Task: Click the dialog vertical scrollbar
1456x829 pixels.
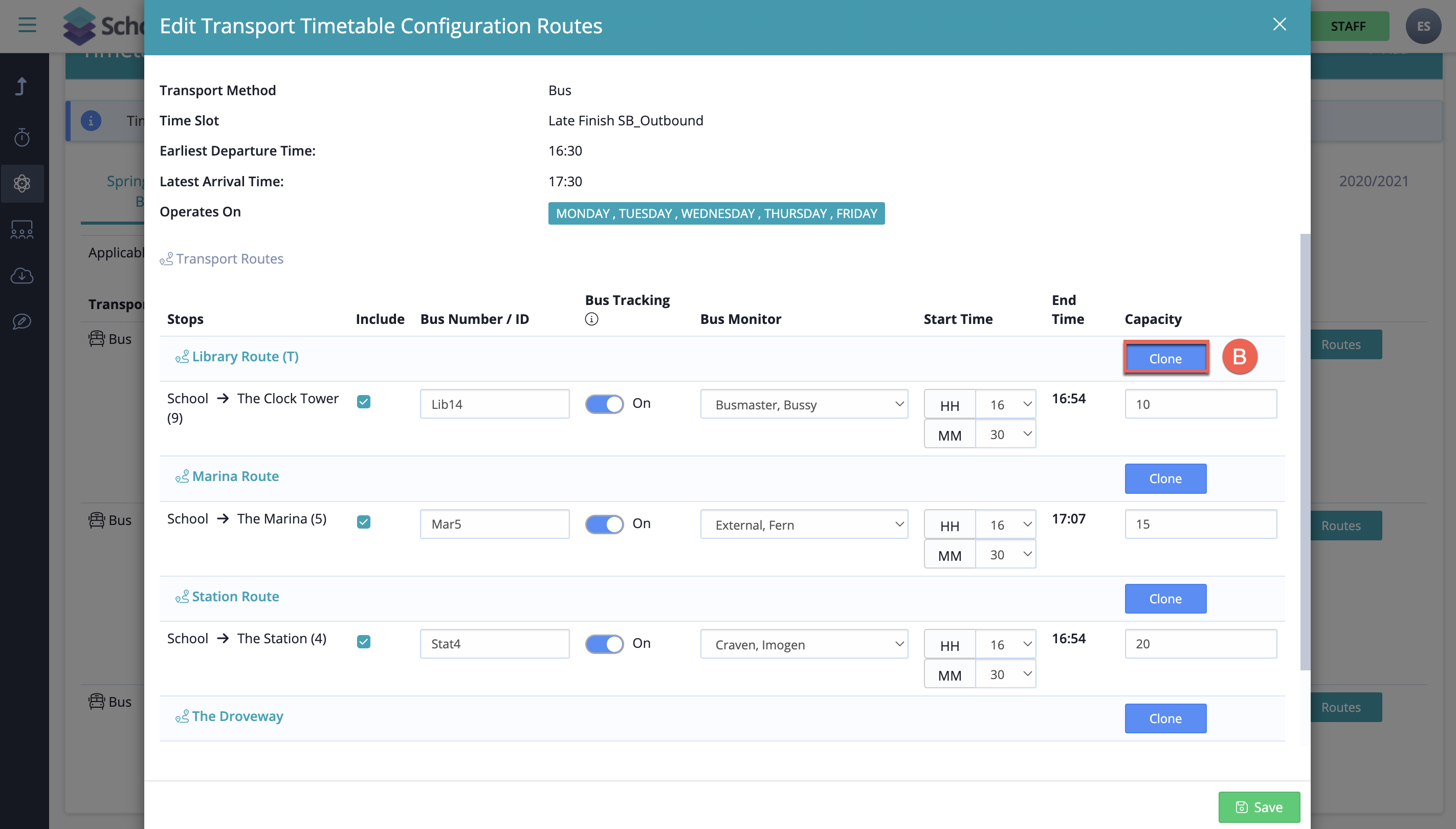Action: click(1305, 452)
